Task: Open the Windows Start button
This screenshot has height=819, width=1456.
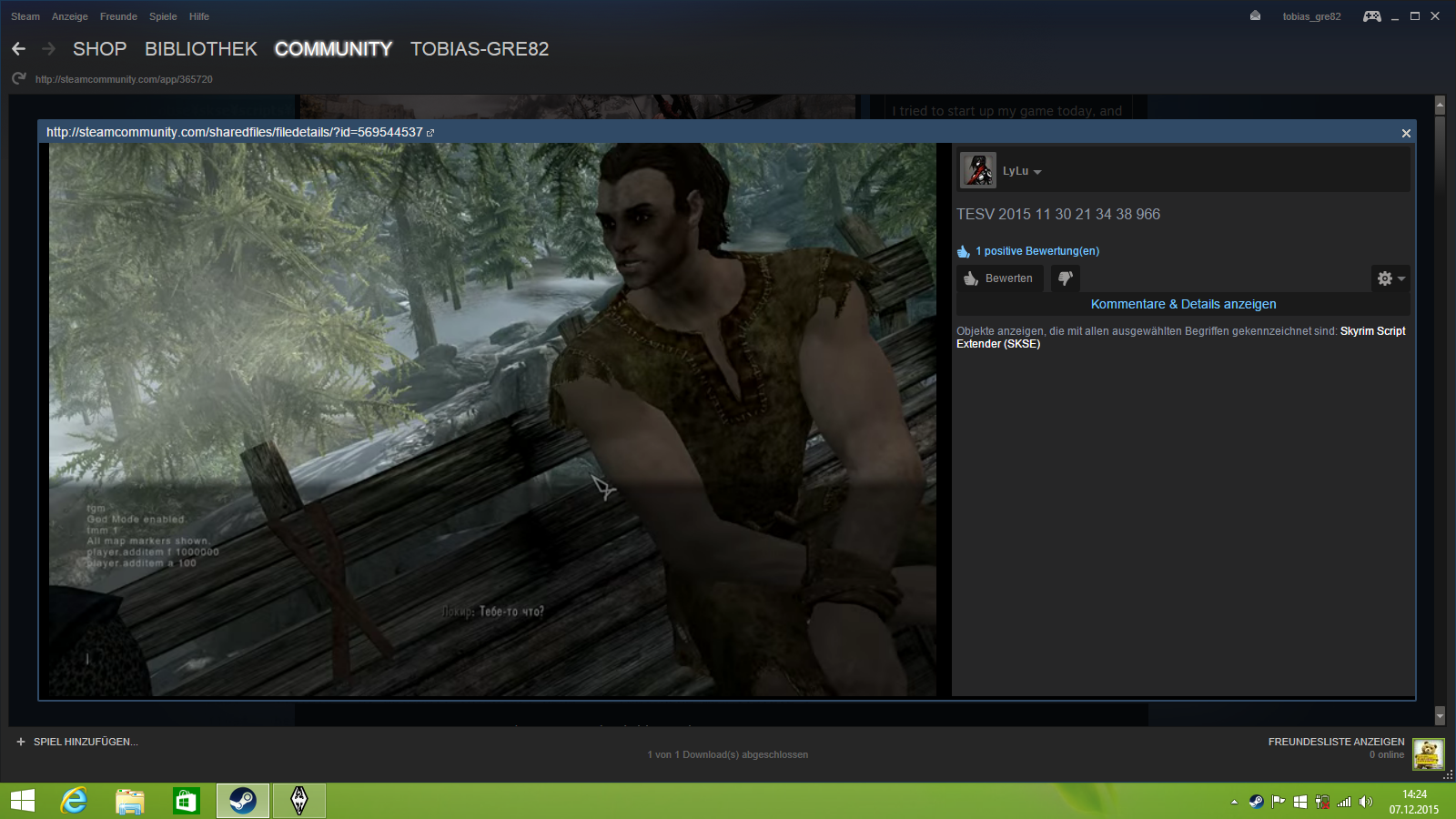Action: [22, 801]
